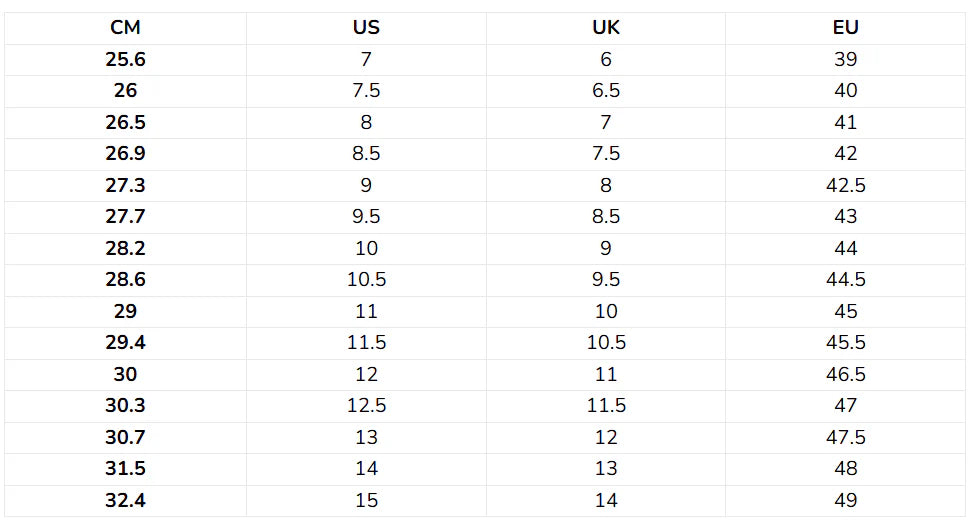This screenshot has width=973, height=526.
Task: Click the EU 49 cell
Action: (x=845, y=500)
